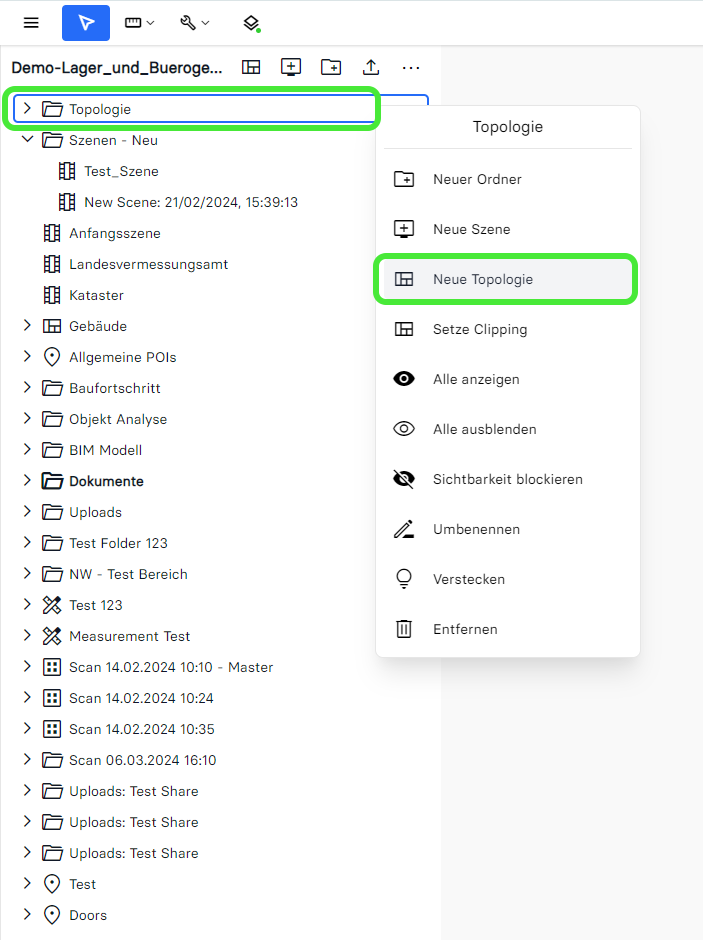Click the upload icon in project header
703x940 pixels.
tap(371, 67)
